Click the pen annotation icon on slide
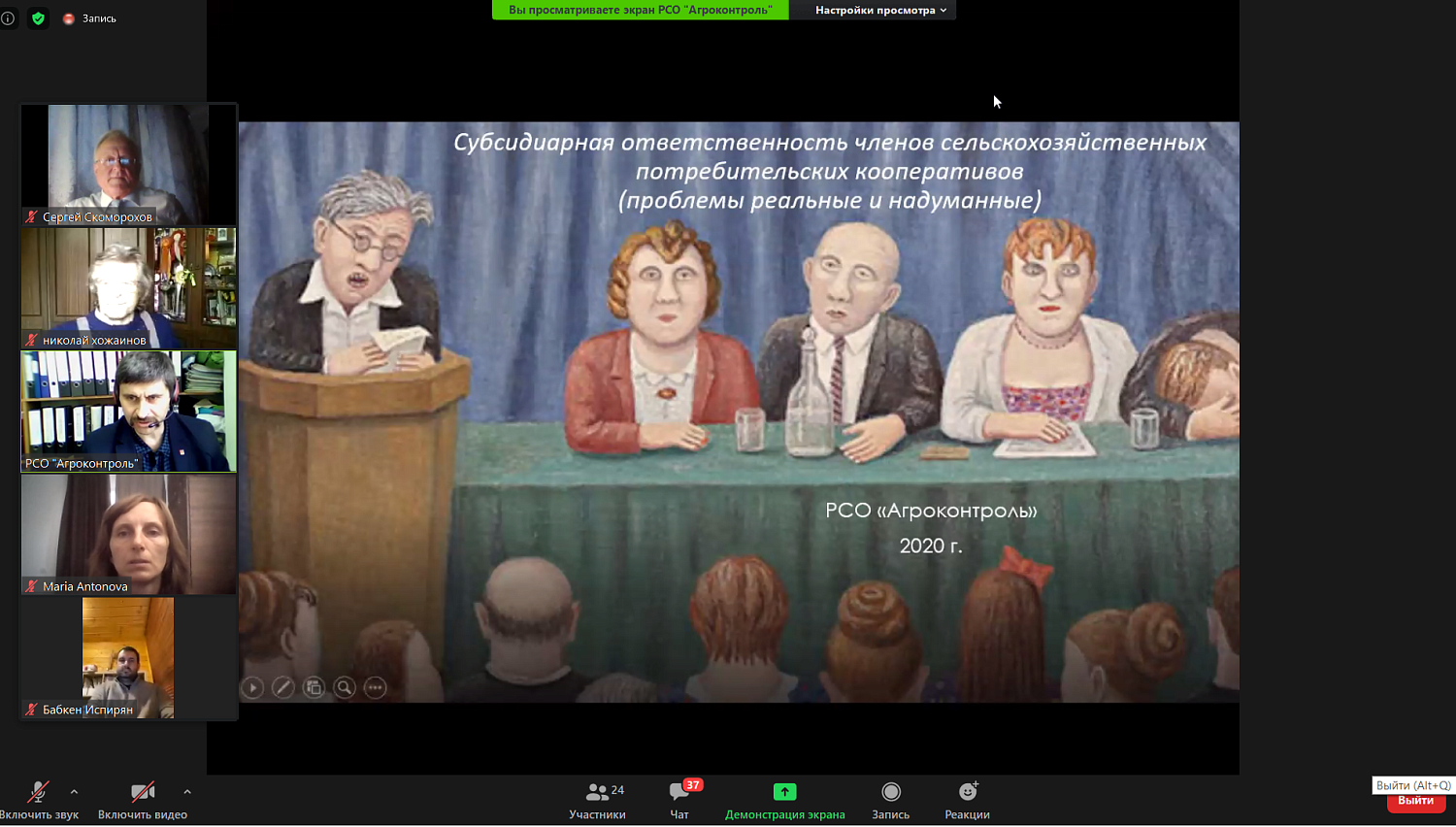Image resolution: width=1456 pixels, height=827 pixels. (283, 687)
